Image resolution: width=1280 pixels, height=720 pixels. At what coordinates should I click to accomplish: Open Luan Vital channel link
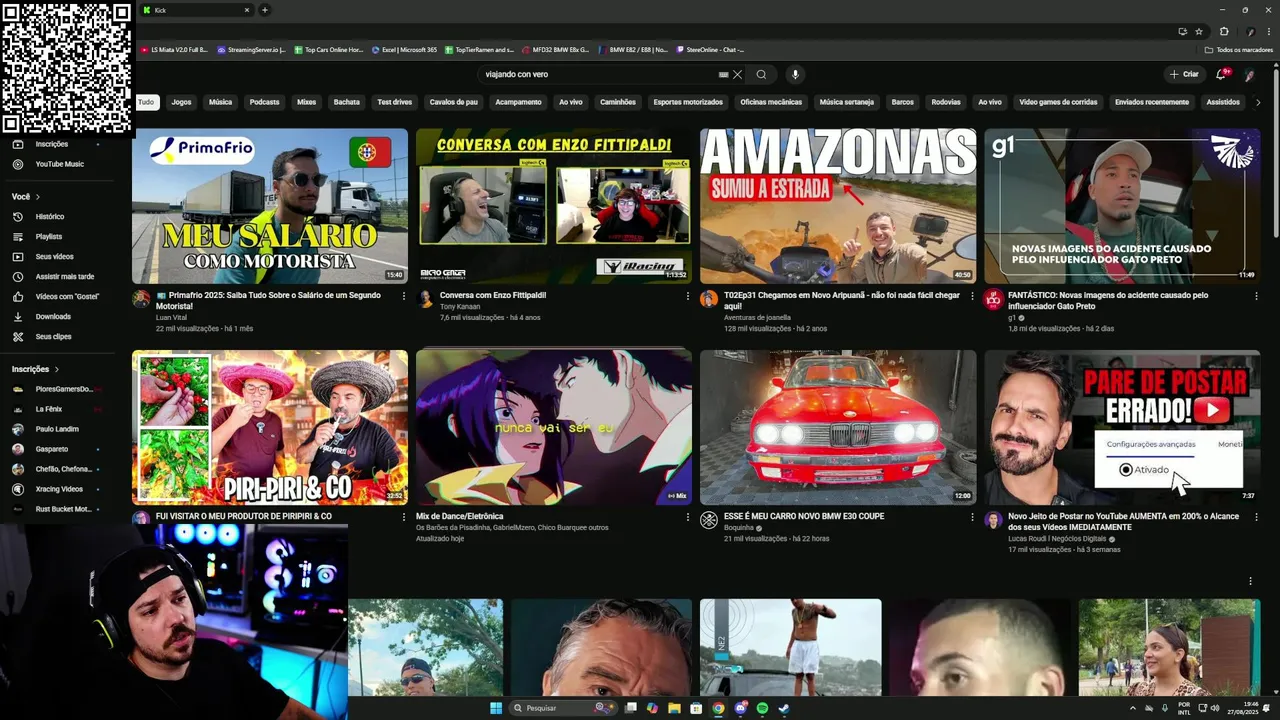(x=171, y=317)
